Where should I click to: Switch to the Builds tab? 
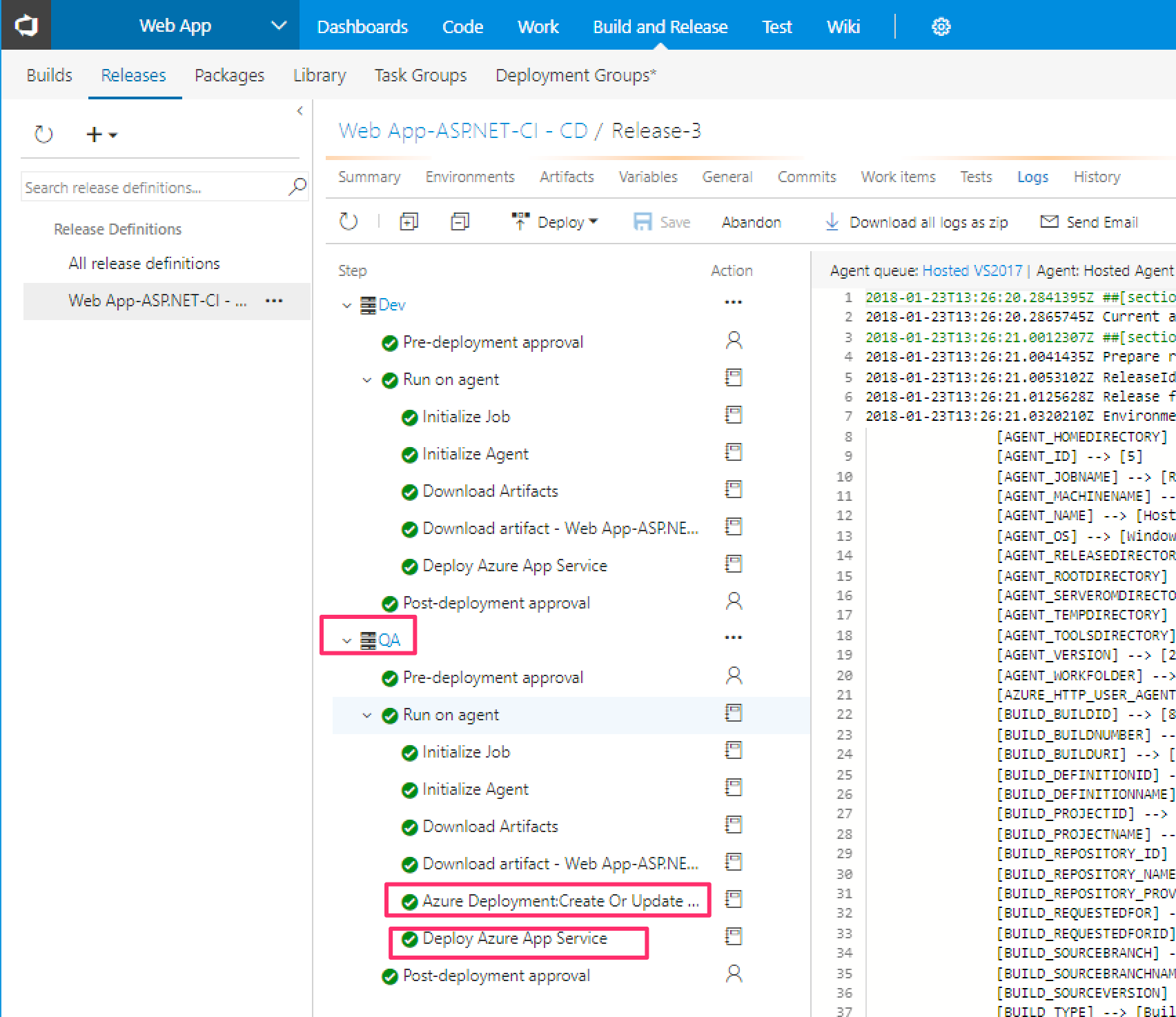coord(49,75)
